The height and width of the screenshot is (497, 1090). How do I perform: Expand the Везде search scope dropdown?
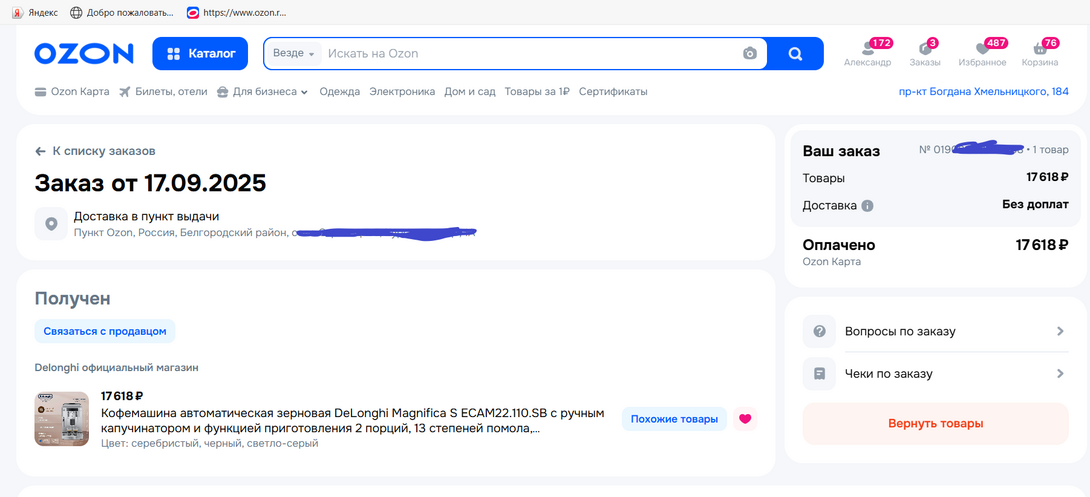(x=294, y=54)
